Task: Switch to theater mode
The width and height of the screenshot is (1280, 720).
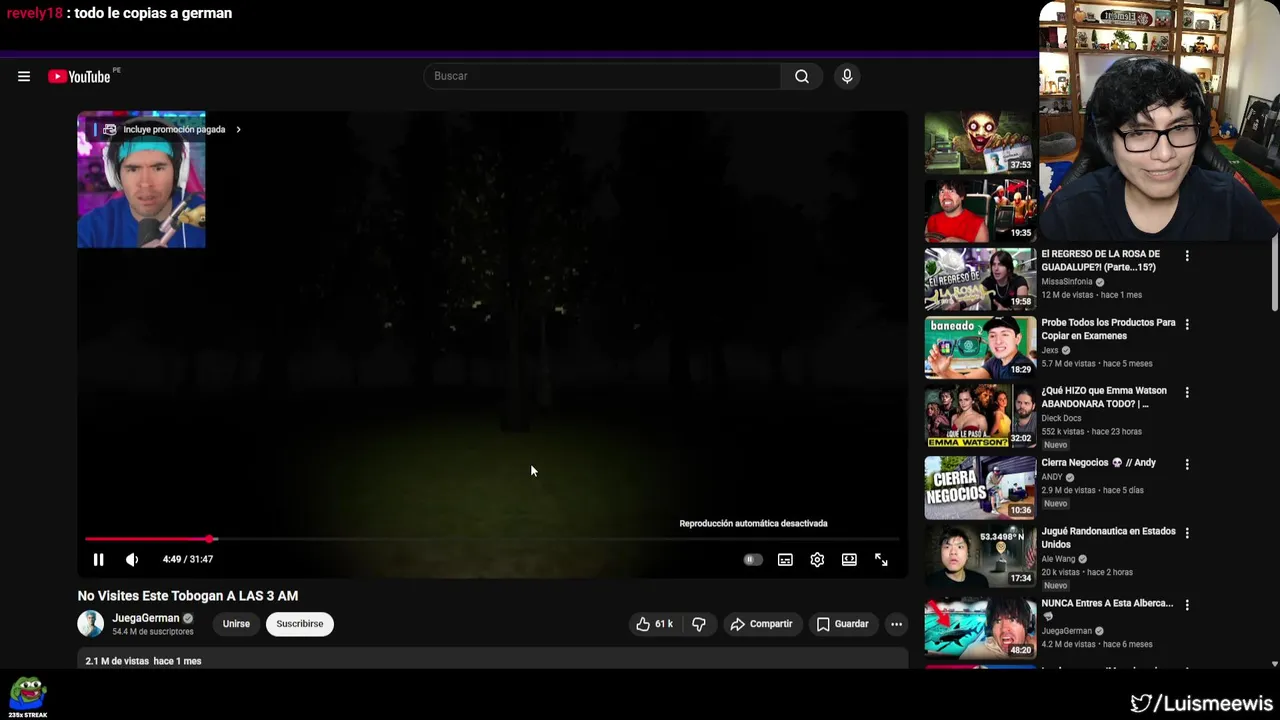Action: (x=849, y=560)
